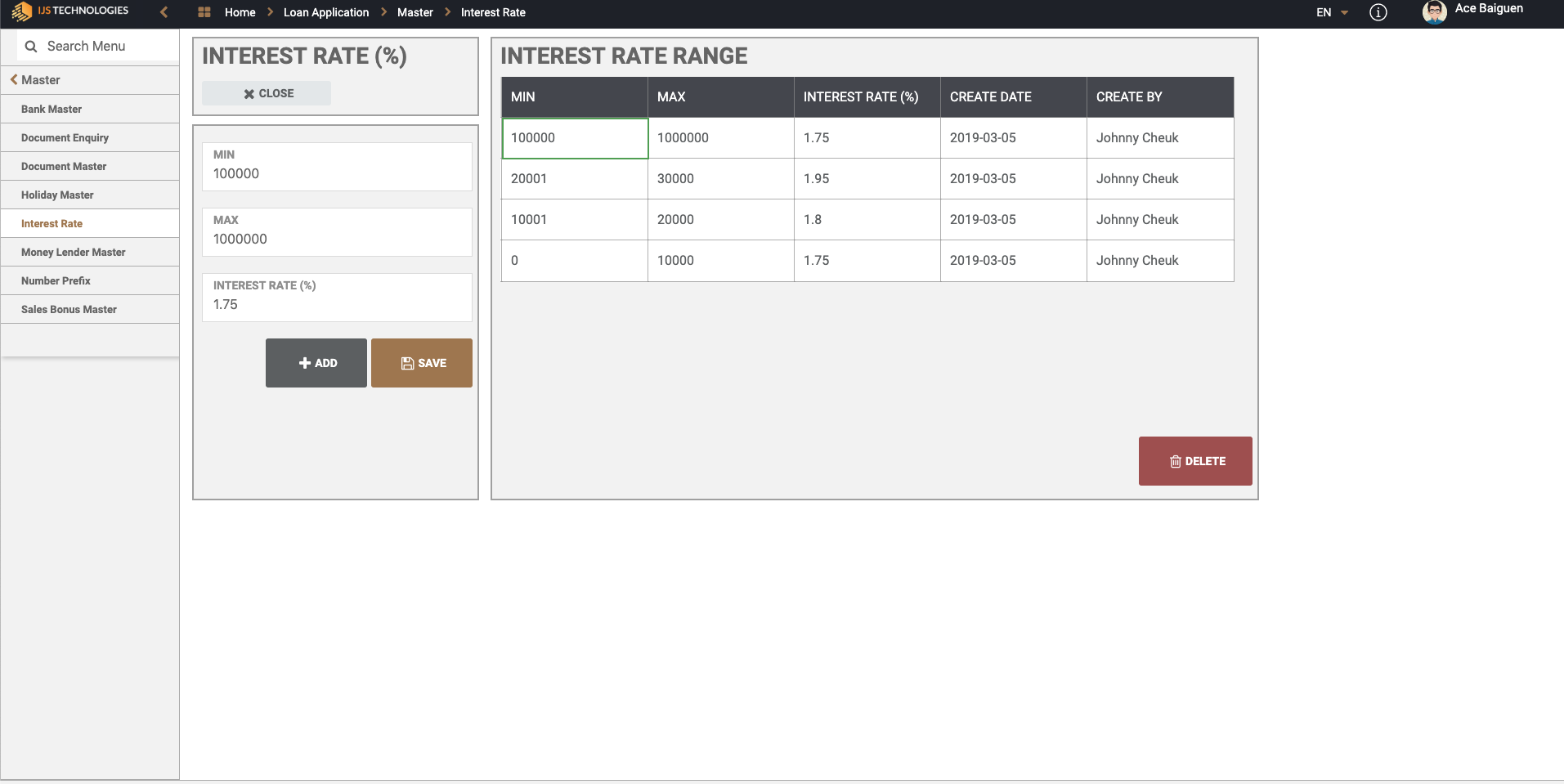Click the Add button

point(316,363)
